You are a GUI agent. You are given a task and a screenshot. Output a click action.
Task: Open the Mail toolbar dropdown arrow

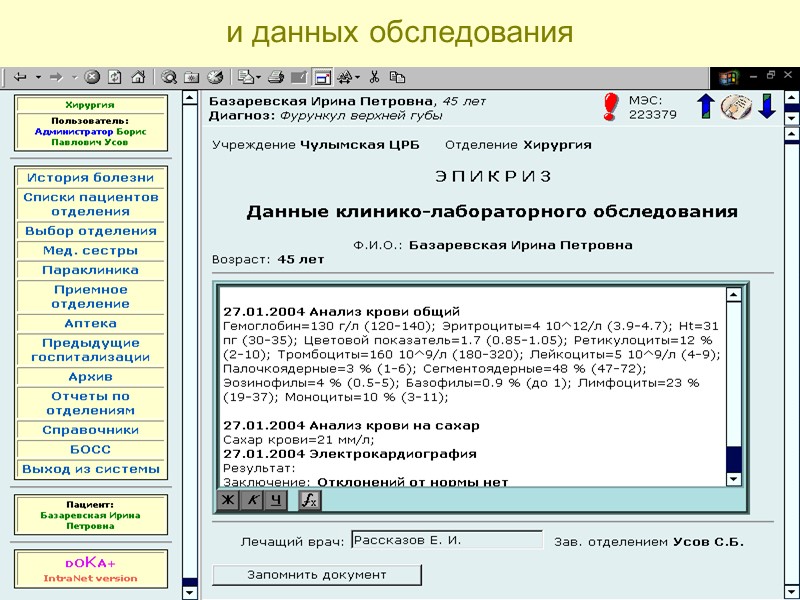tap(259, 78)
